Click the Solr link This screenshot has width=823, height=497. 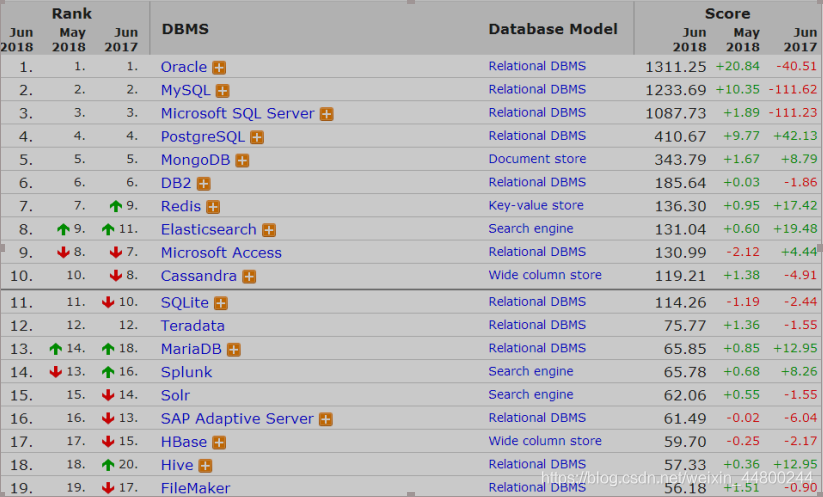coord(175,395)
